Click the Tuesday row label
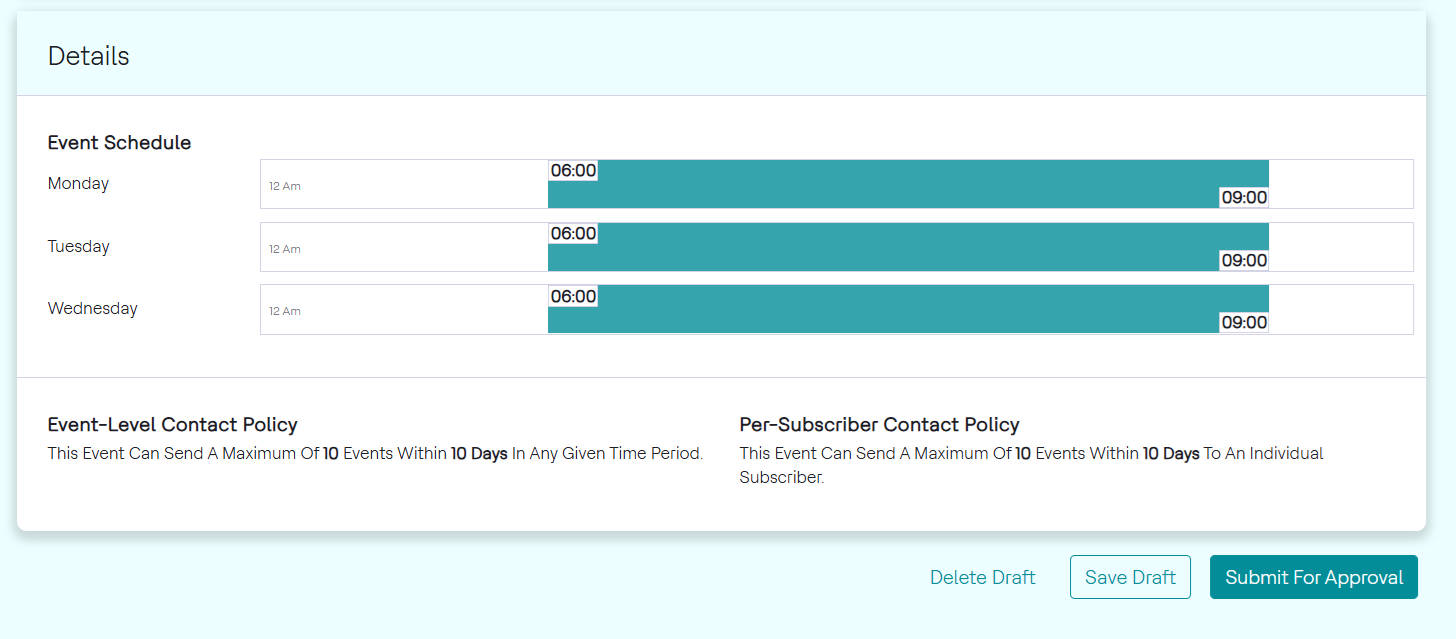The height and width of the screenshot is (639, 1456). (x=78, y=246)
